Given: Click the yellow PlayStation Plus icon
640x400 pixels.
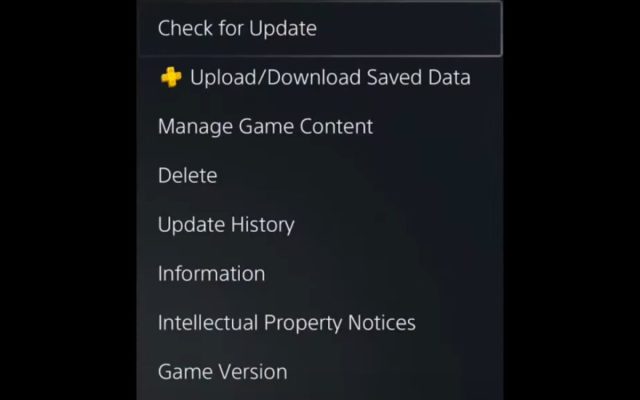Looking at the screenshot, I should (171, 77).
